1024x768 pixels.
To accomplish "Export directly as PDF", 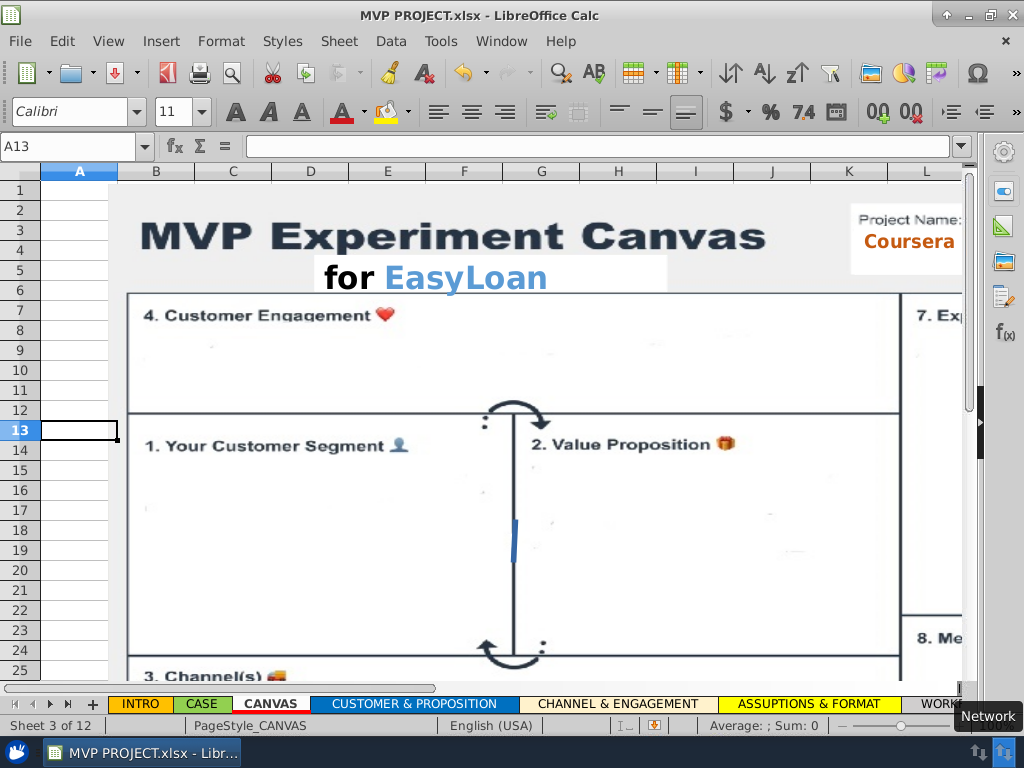I will click(168, 73).
